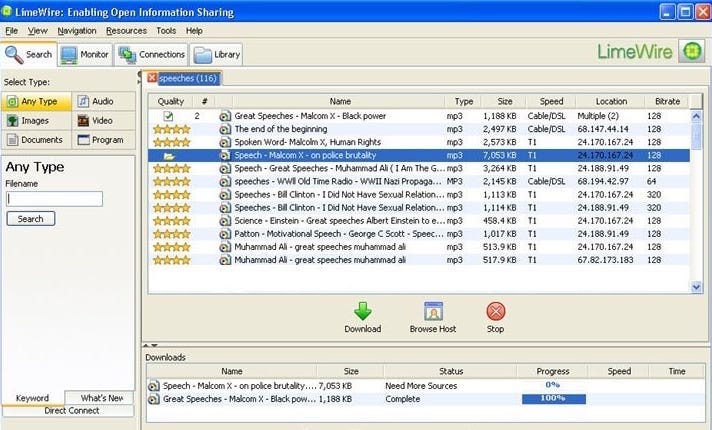This screenshot has width=712, height=430.
Task: Switch to the What's New tab
Action: (x=100, y=398)
